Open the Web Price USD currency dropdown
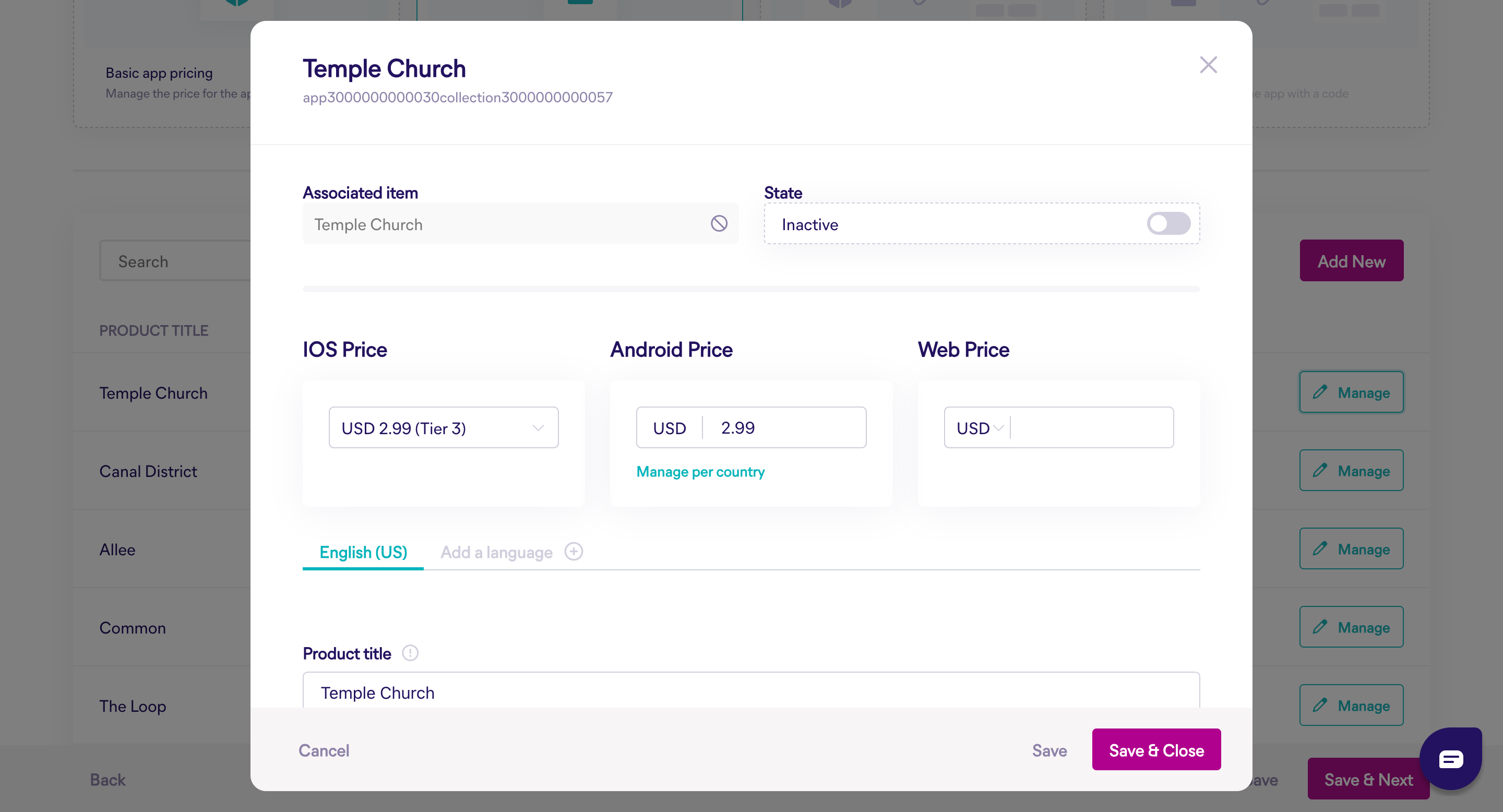The width and height of the screenshot is (1503, 812). coord(980,427)
